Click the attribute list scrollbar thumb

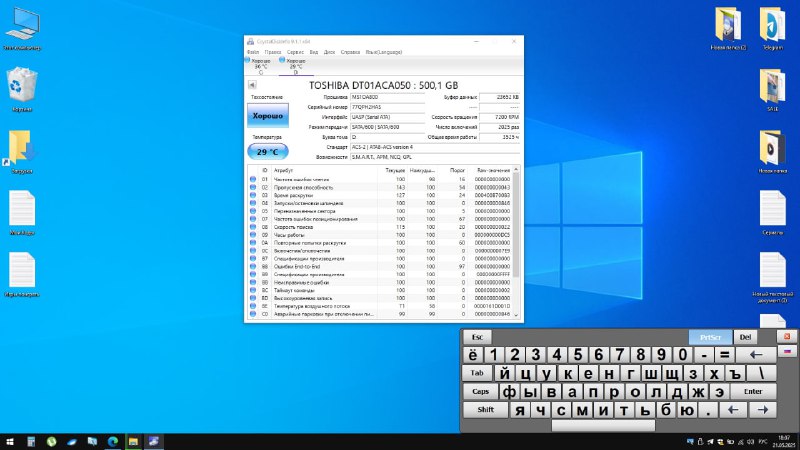[x=516, y=224]
